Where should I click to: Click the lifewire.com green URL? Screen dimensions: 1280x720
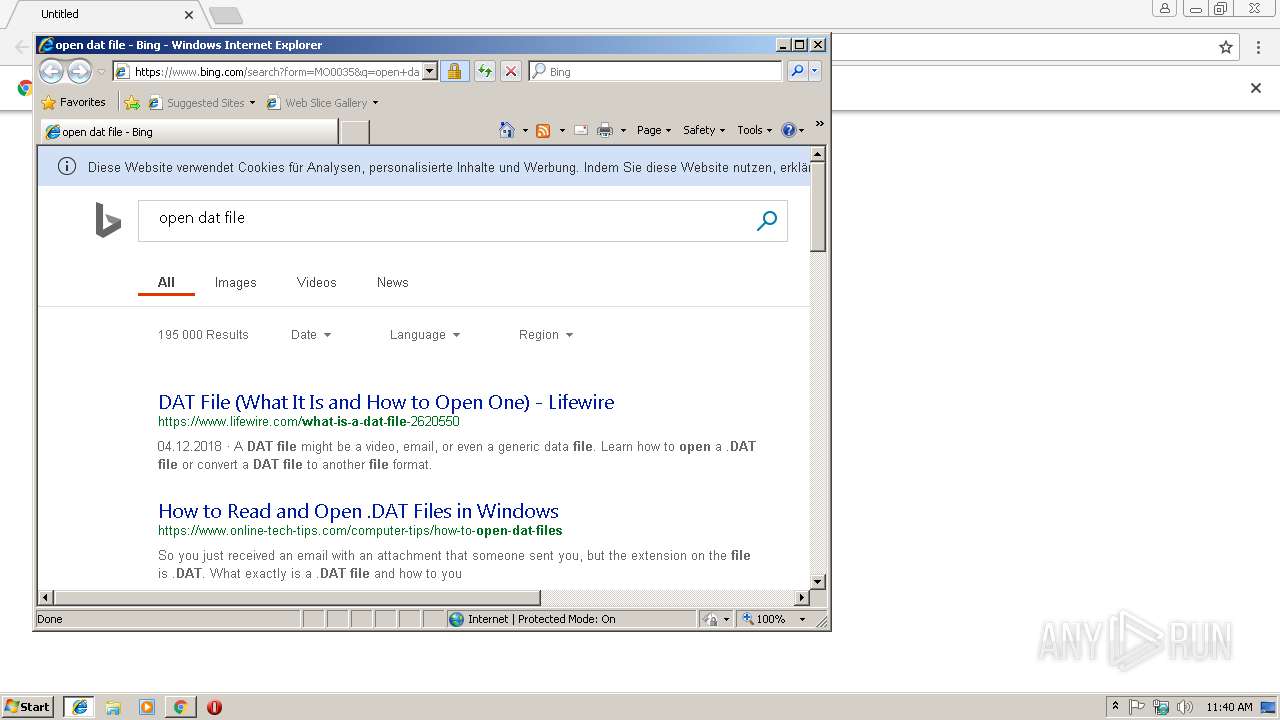coord(309,422)
